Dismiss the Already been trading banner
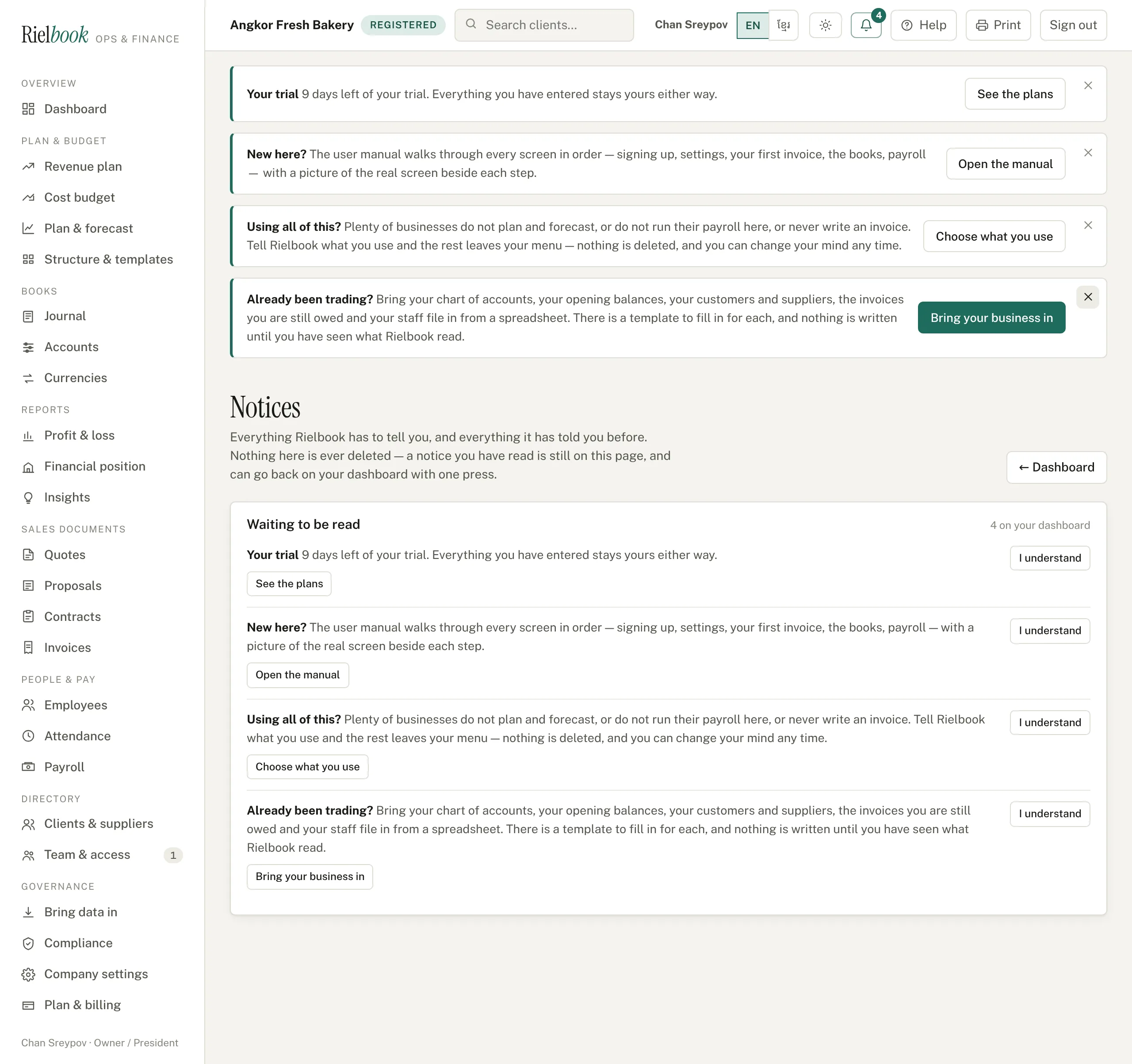1132x1064 pixels. 1088,297
